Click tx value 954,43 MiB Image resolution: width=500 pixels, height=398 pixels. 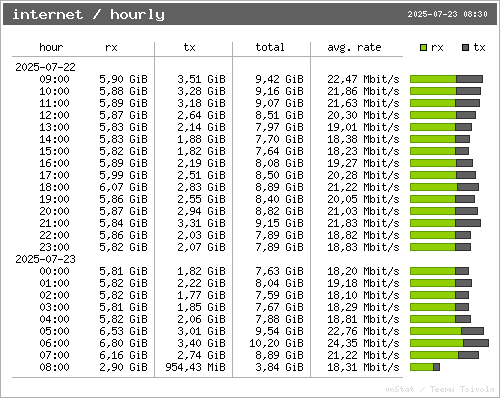pos(195,367)
